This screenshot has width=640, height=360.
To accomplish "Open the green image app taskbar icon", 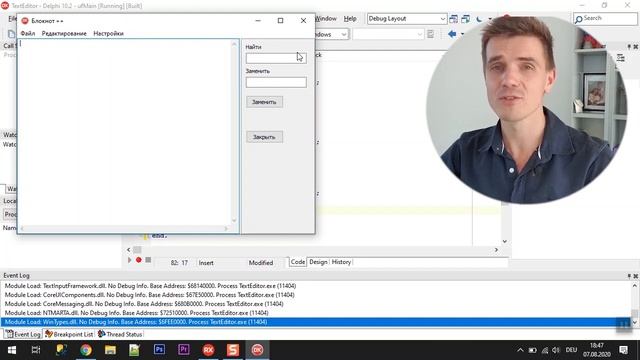I will 134,350.
